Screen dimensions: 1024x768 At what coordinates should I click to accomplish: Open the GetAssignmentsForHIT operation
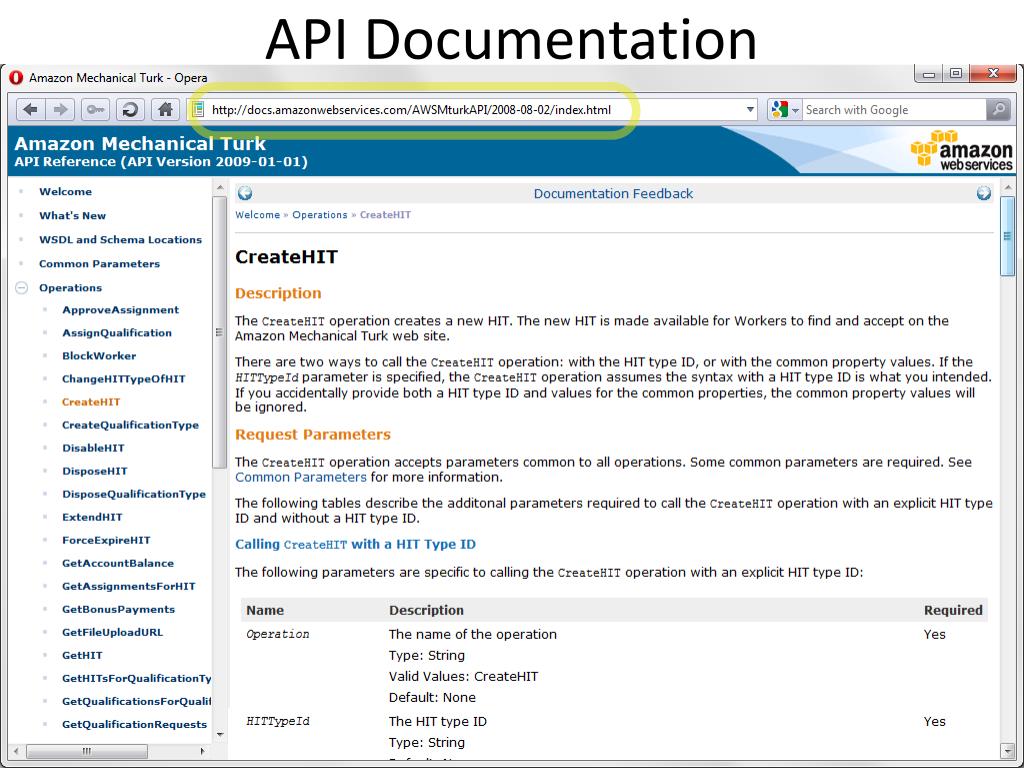point(129,586)
